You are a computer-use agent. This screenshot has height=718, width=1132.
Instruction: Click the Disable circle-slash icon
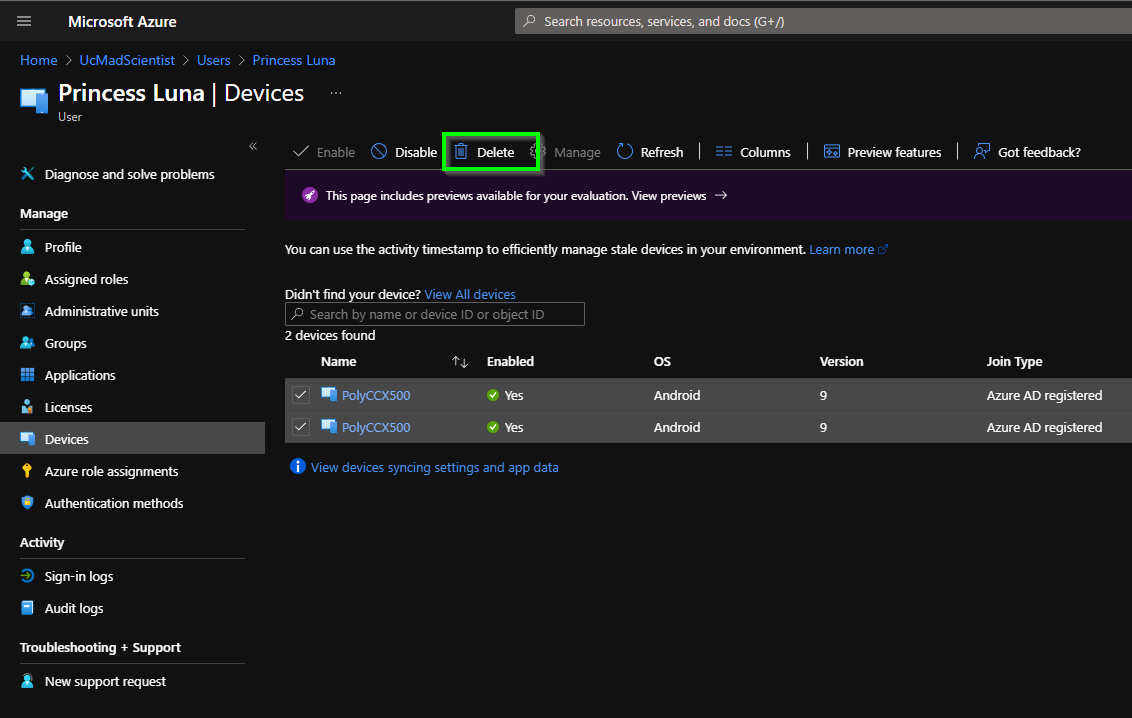pyautogui.click(x=379, y=152)
